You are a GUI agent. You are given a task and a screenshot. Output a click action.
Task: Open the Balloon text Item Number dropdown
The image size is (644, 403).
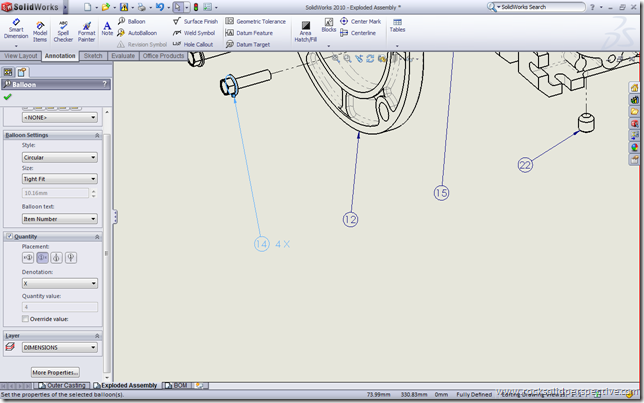(x=60, y=219)
